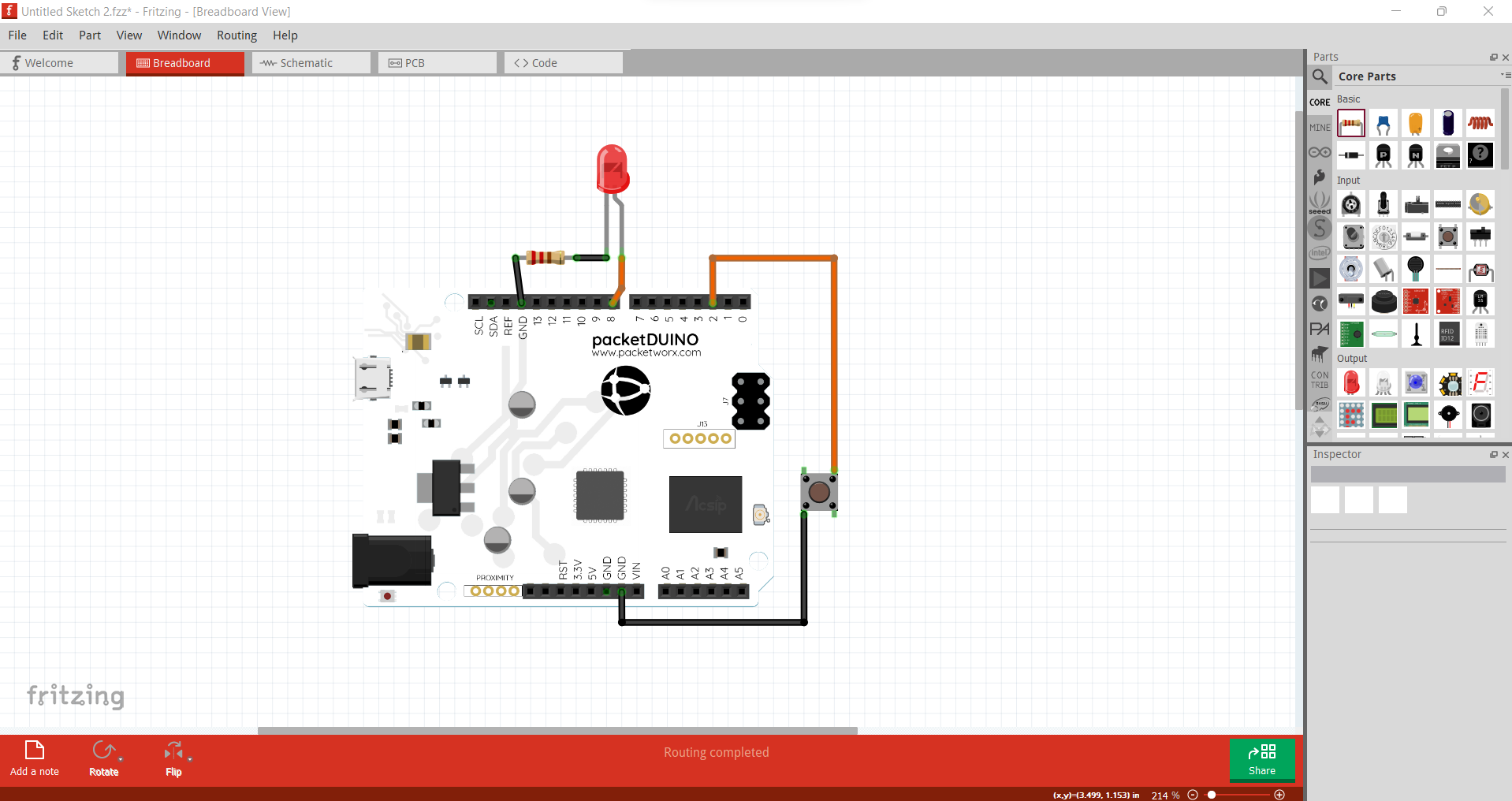Click the parts search magnifier icon
The width and height of the screenshot is (1512, 801).
point(1320,76)
